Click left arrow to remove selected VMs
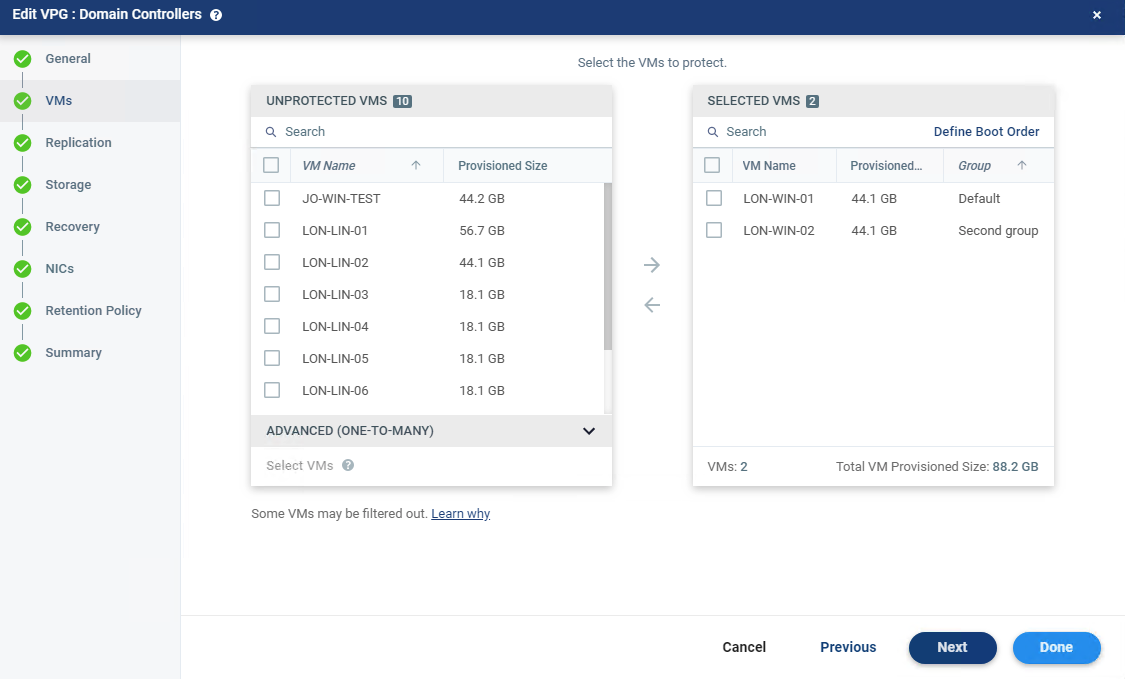 click(x=652, y=305)
